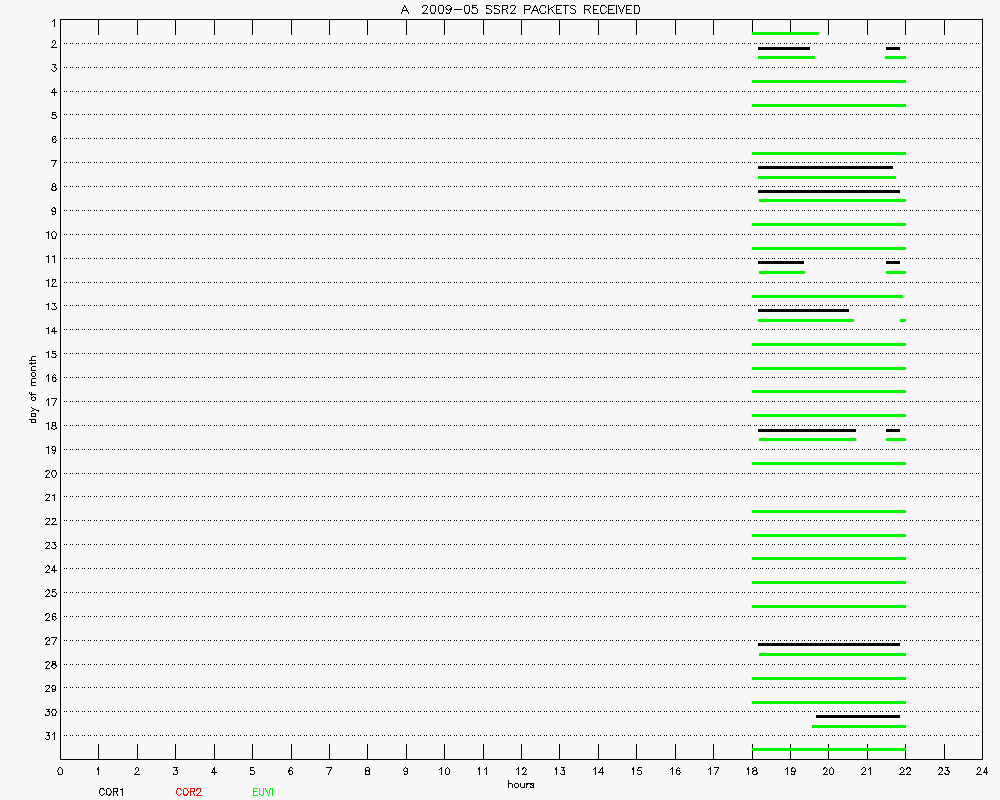Click the tiny green segment on day 13
The height and width of the screenshot is (800, 1000).
click(x=902, y=320)
